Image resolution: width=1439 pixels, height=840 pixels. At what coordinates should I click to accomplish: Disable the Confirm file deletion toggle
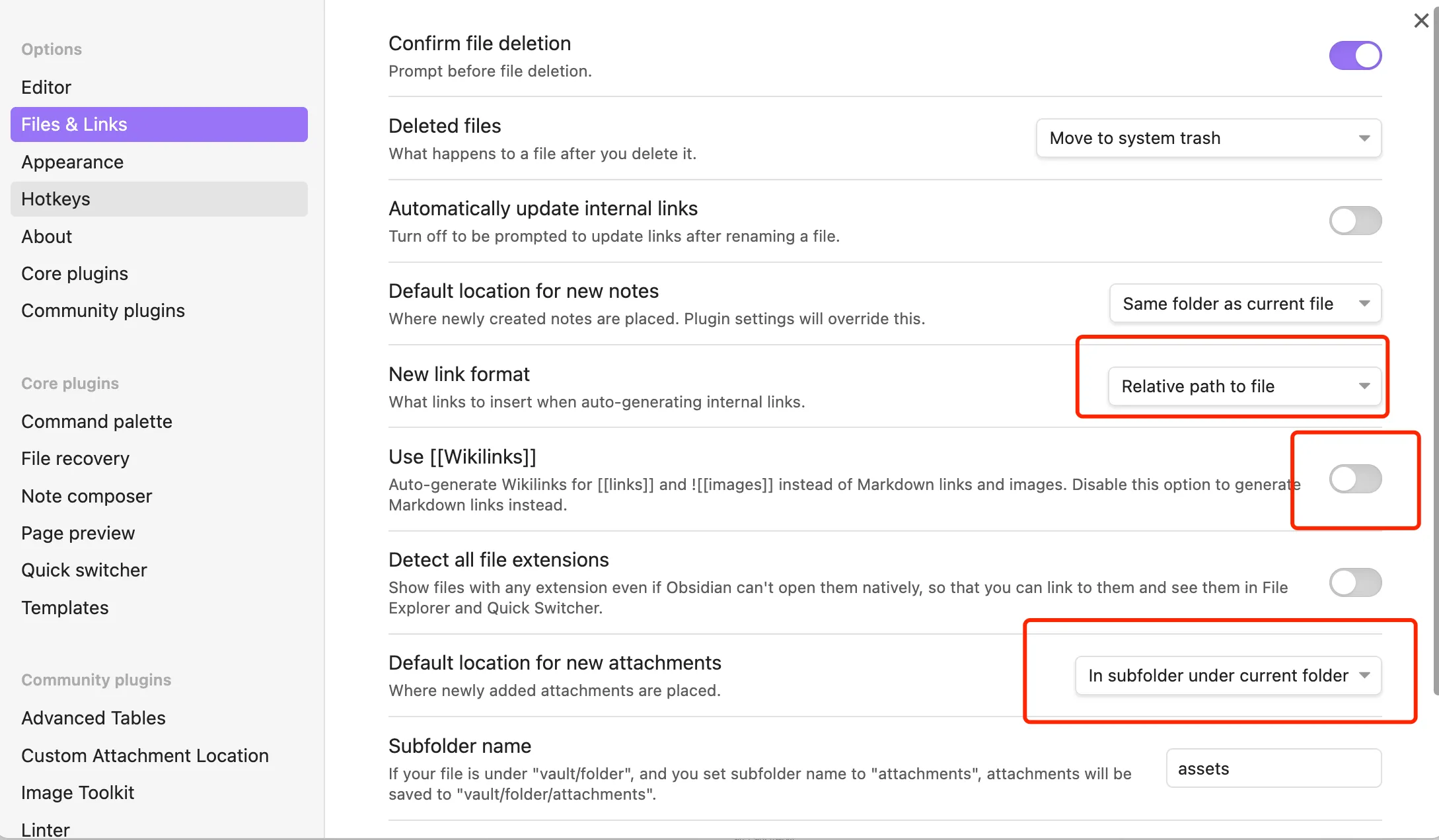tap(1355, 55)
